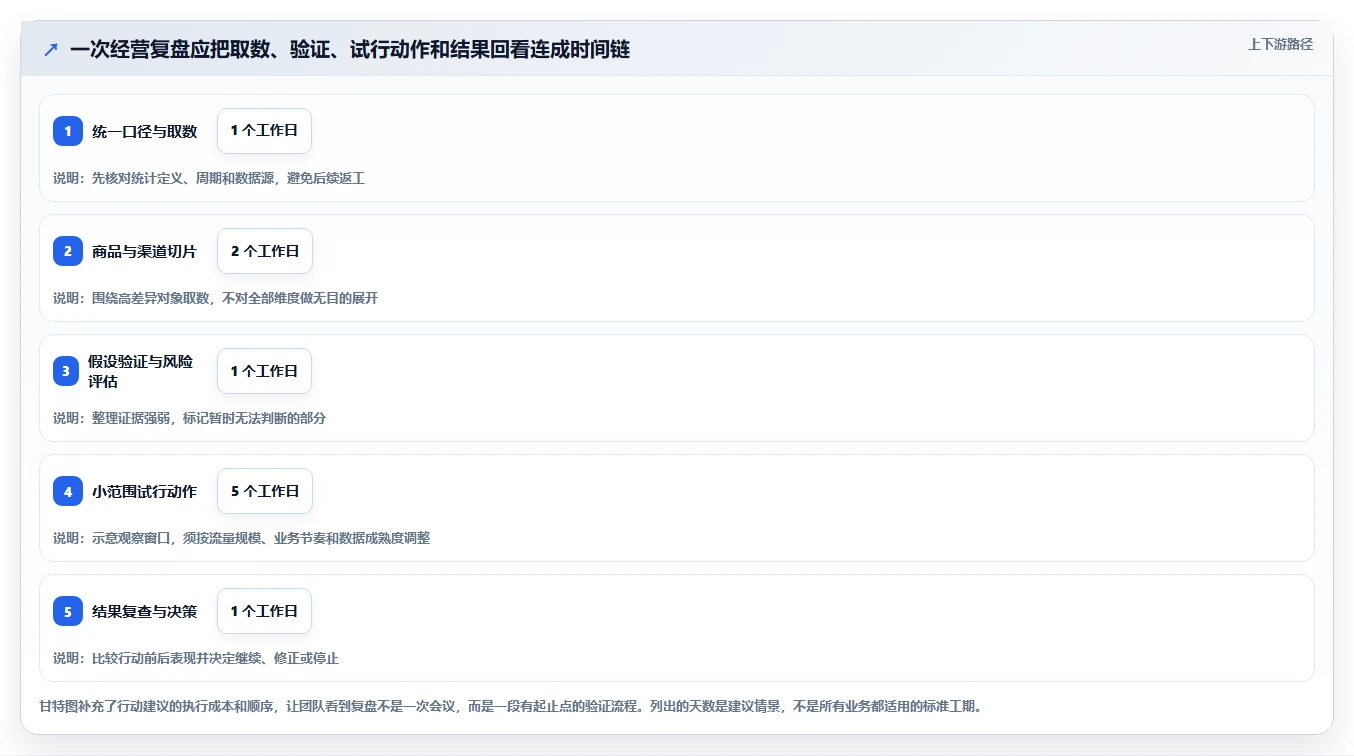Click the note 围绕高差异对象取数

click(215, 298)
